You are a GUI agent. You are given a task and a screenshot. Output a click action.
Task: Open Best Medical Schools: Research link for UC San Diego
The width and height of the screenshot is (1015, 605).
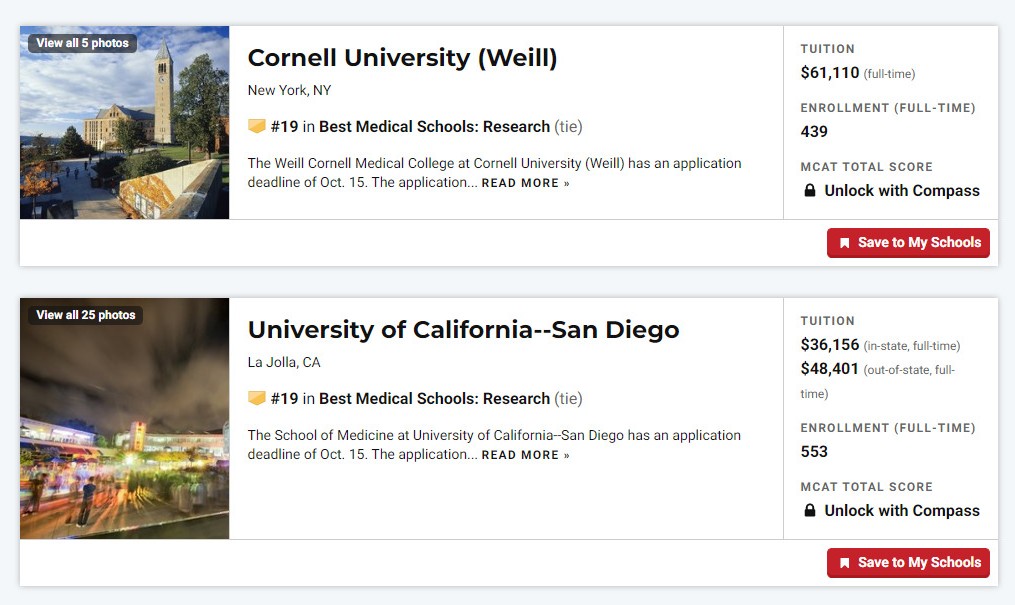tap(434, 399)
